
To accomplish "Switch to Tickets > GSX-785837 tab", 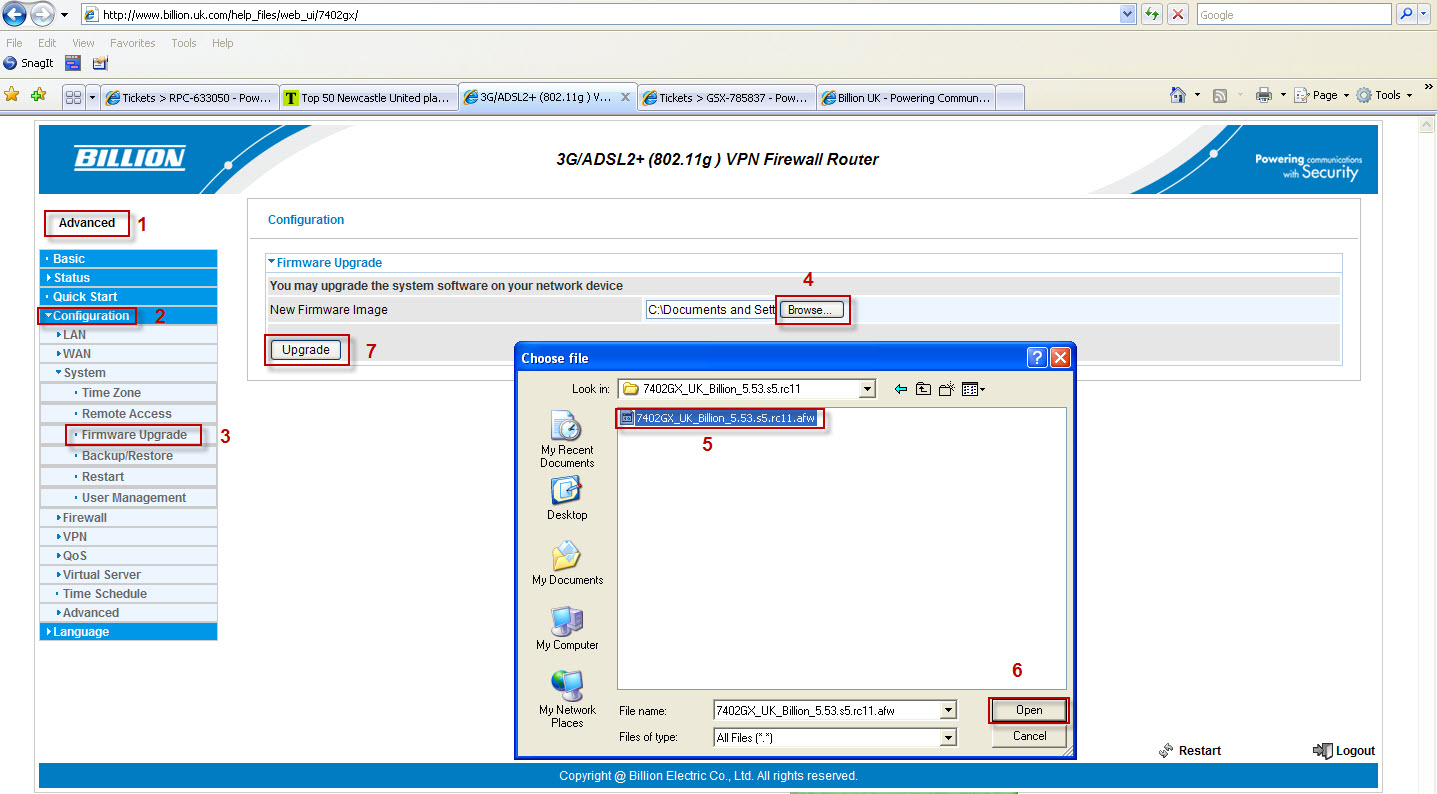I will tap(727, 98).
